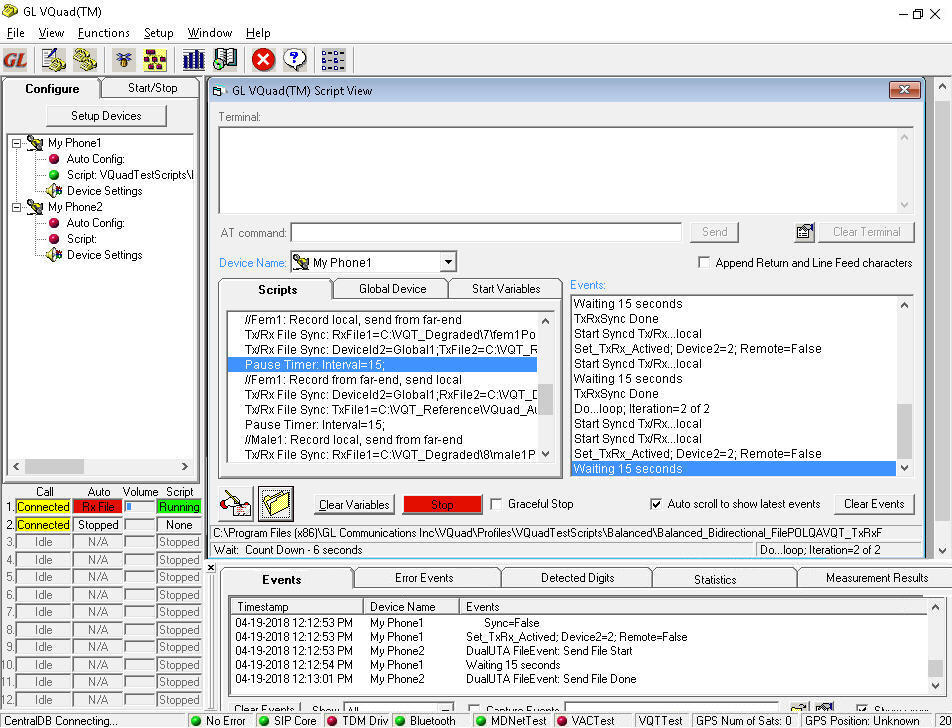This screenshot has height=728, width=952.
Task: Open the Detected Digits tab
Action: click(x=577, y=578)
